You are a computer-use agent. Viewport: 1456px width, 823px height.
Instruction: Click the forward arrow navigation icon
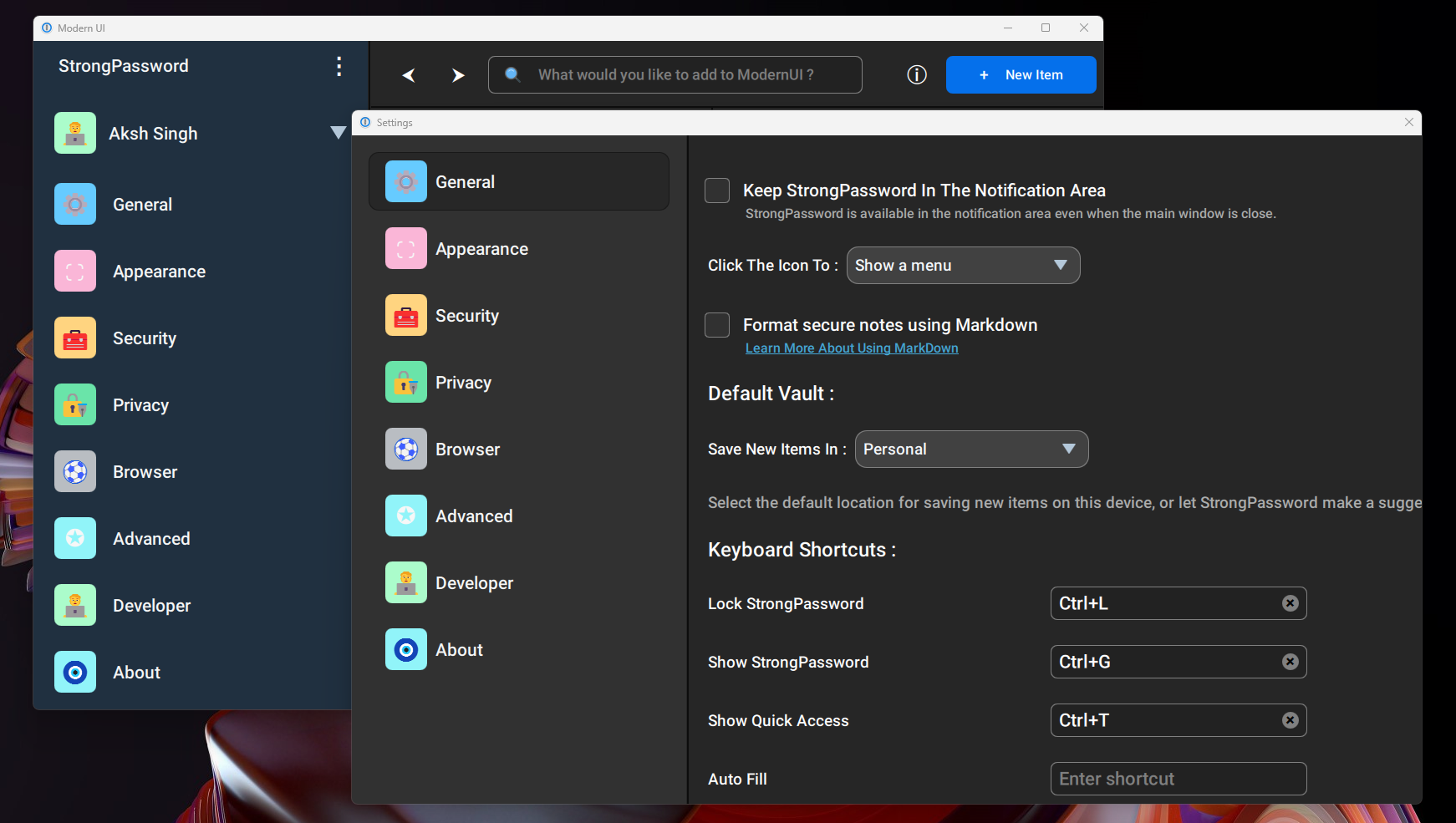tap(457, 75)
